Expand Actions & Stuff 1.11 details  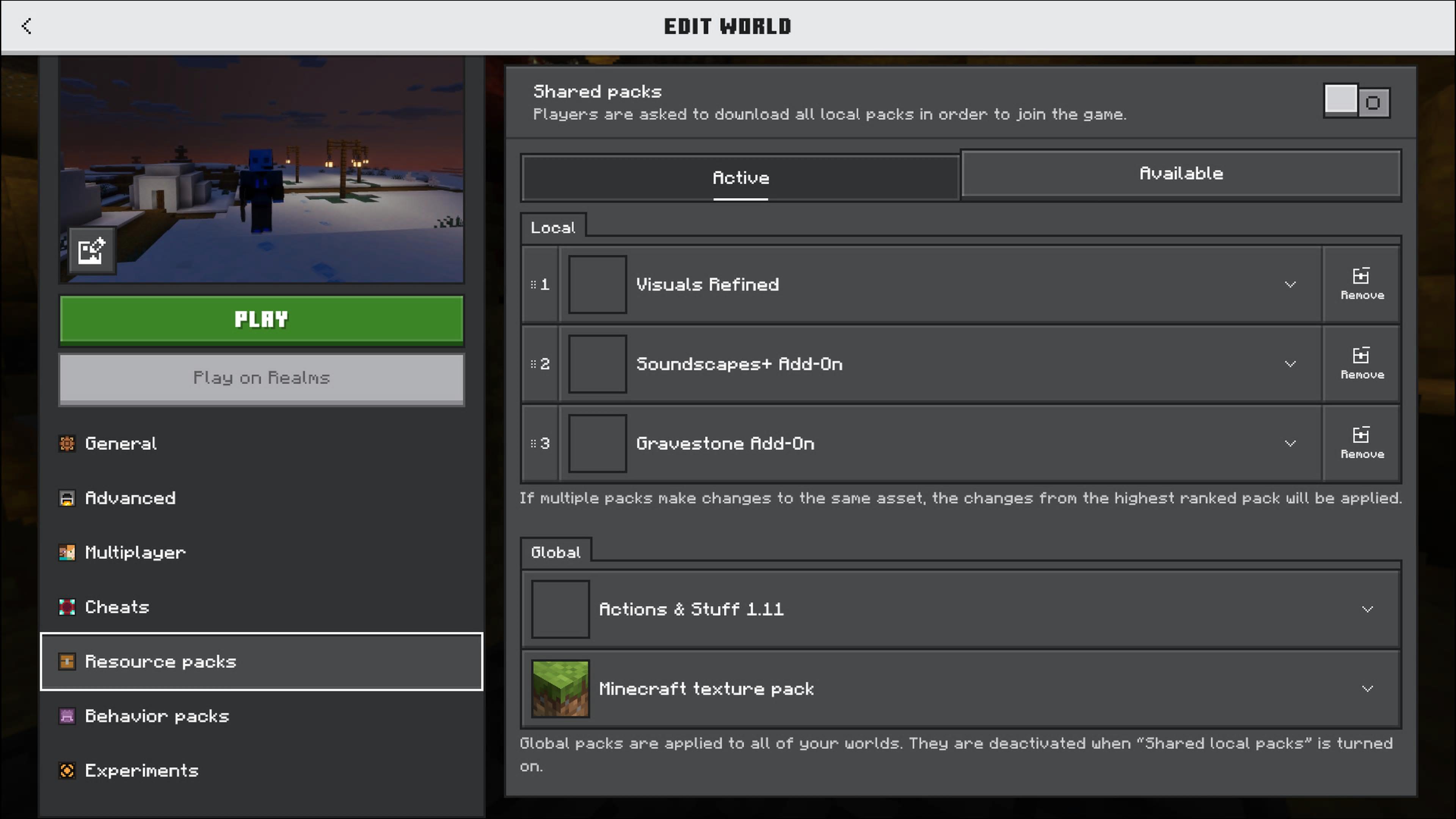coord(1367,609)
